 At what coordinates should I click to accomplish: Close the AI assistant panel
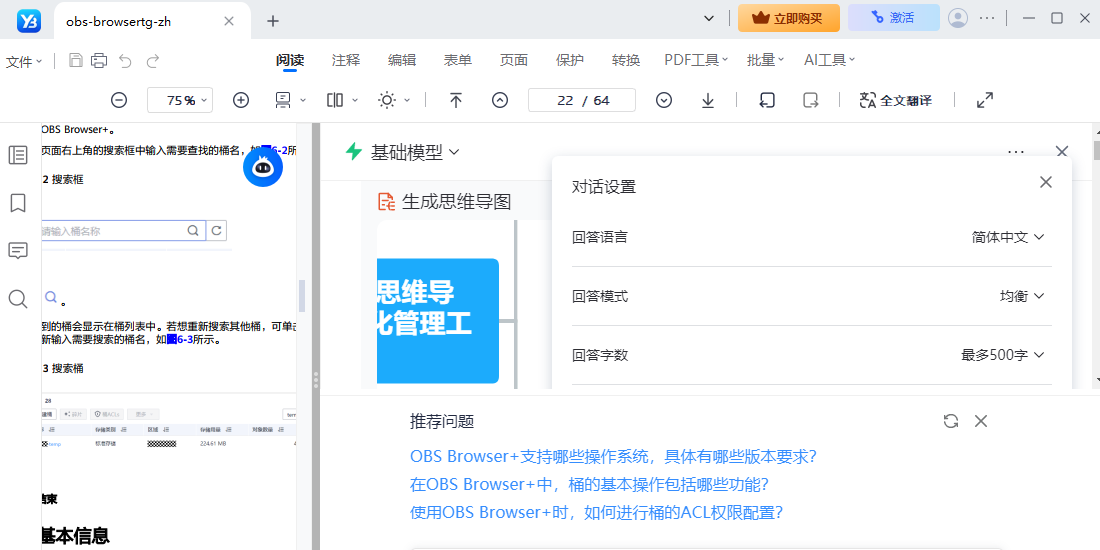(1061, 152)
